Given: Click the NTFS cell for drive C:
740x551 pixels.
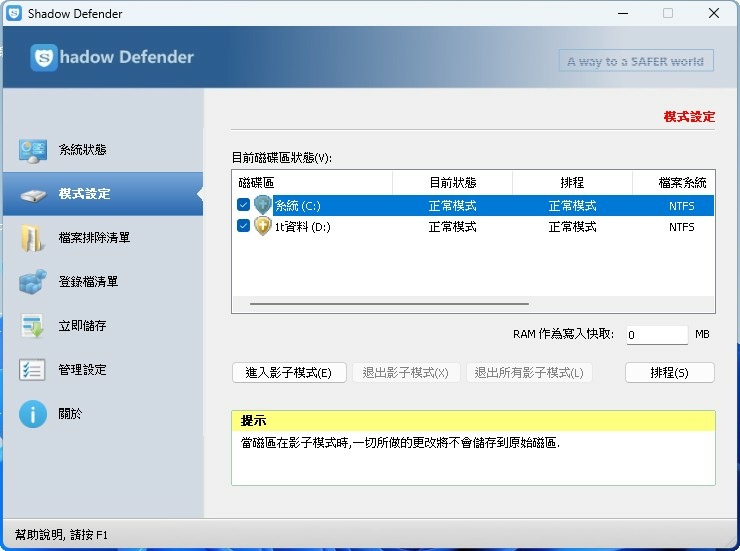Looking at the screenshot, I should pos(681,206).
